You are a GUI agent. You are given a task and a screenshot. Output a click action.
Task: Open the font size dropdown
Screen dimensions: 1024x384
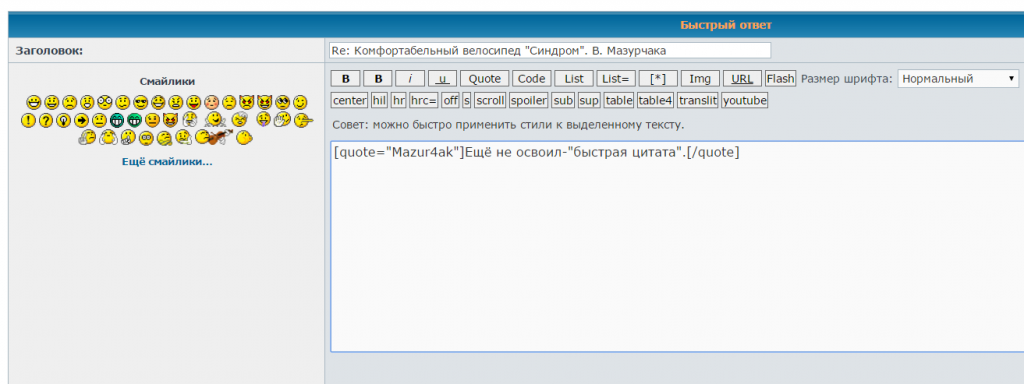click(x=958, y=78)
